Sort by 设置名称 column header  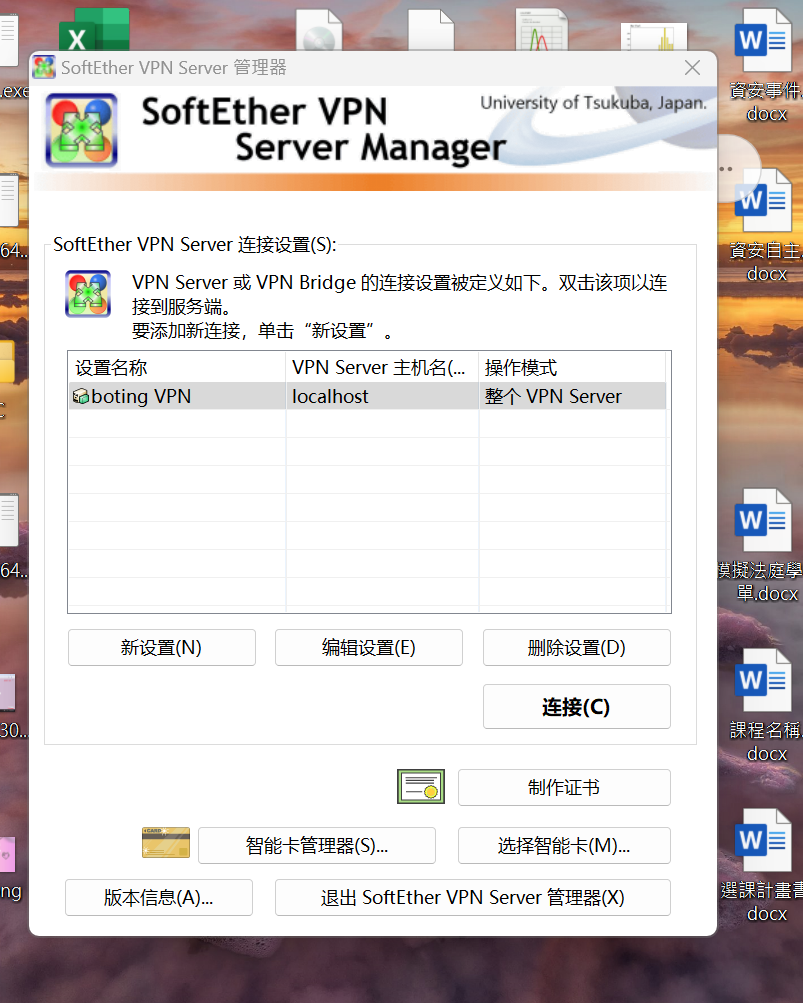coord(177,367)
